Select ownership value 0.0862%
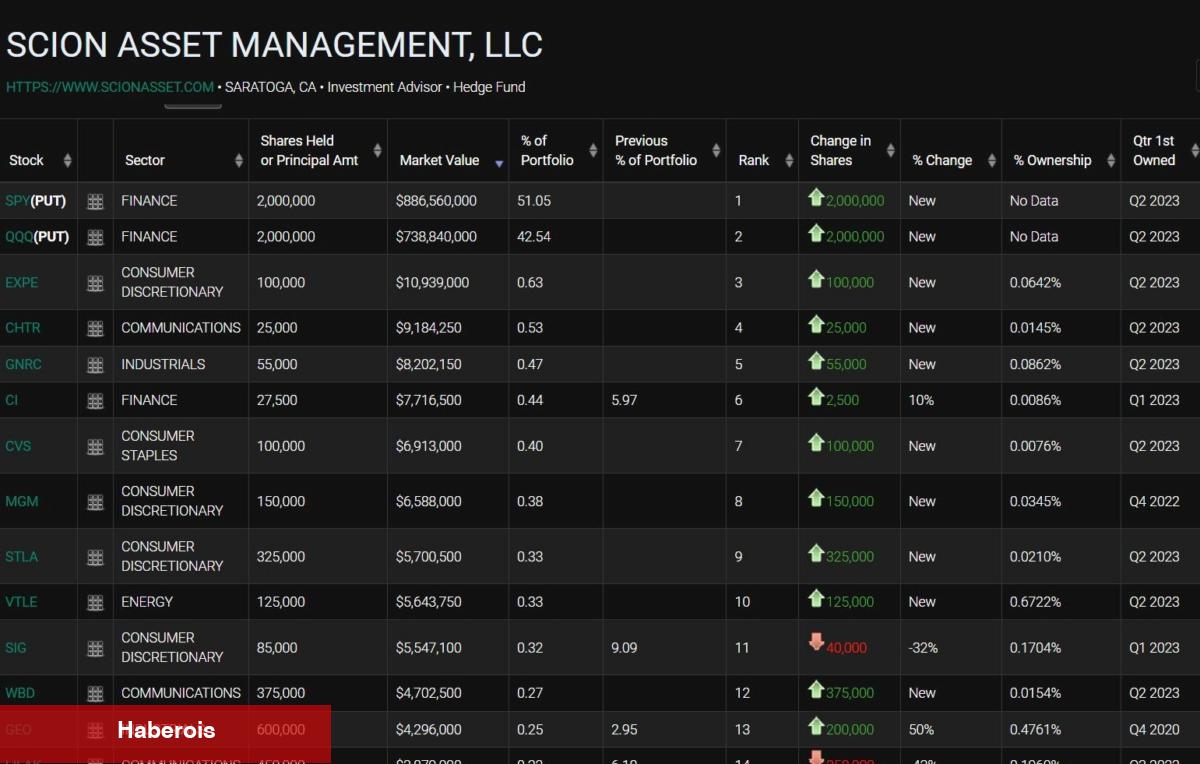The height and width of the screenshot is (764, 1200). coord(1035,365)
